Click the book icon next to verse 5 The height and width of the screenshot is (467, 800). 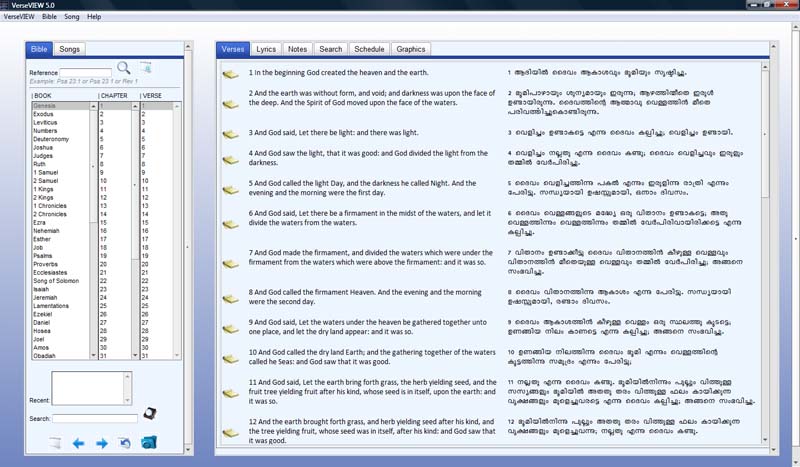click(230, 189)
